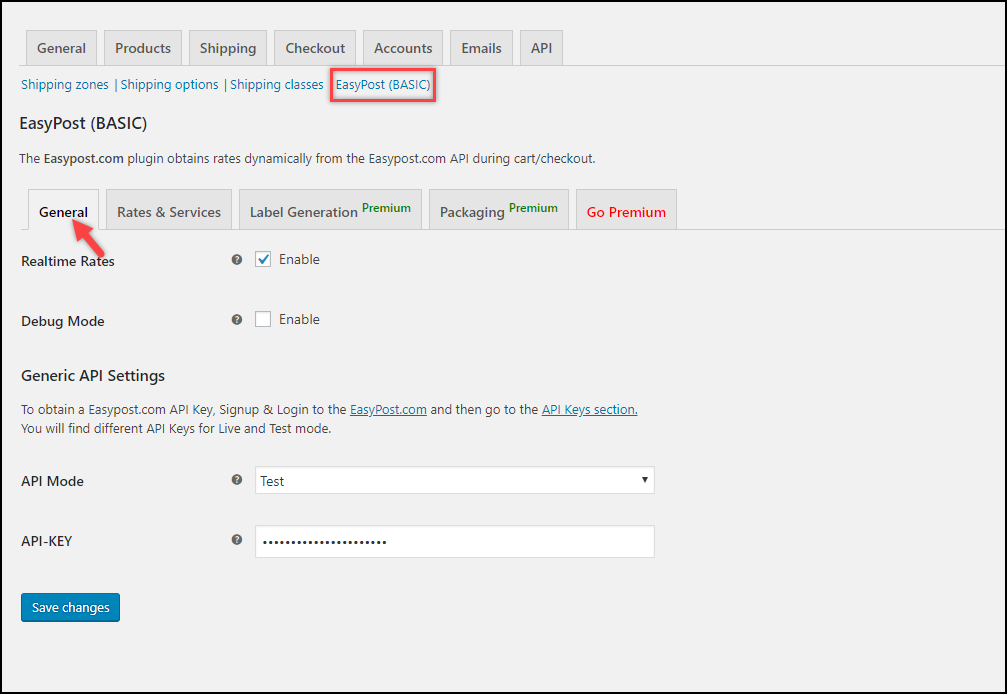Click the Save changes button
The height and width of the screenshot is (694, 1007).
tap(71, 607)
